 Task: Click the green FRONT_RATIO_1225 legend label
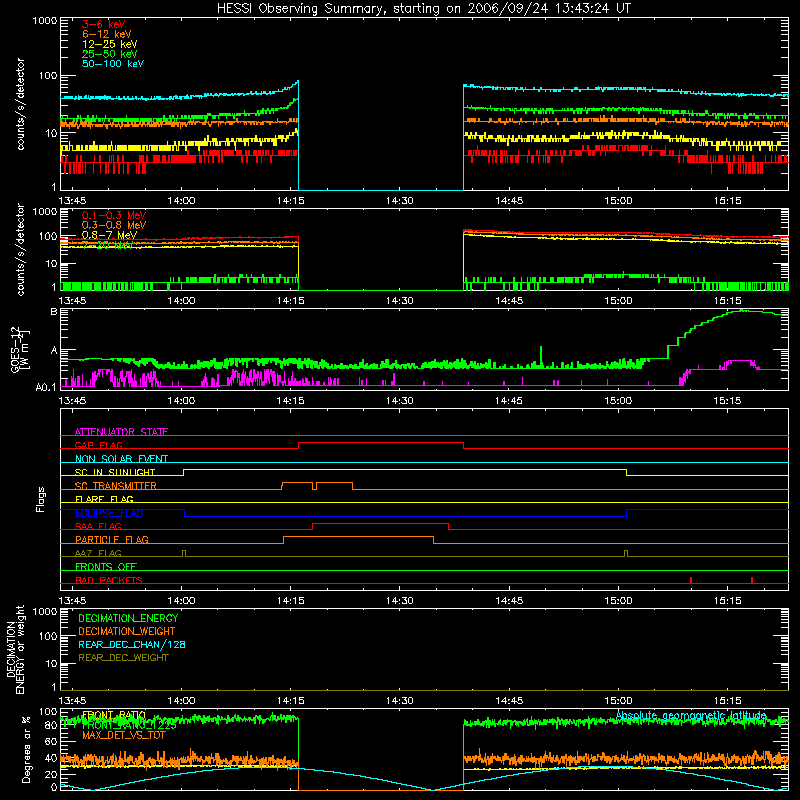pyautogui.click(x=129, y=724)
